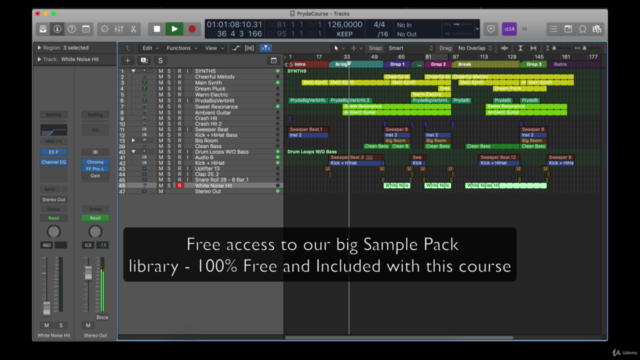The width and height of the screenshot is (640, 360).
Task: Open the Chroma plugin slot
Action: 95,162
